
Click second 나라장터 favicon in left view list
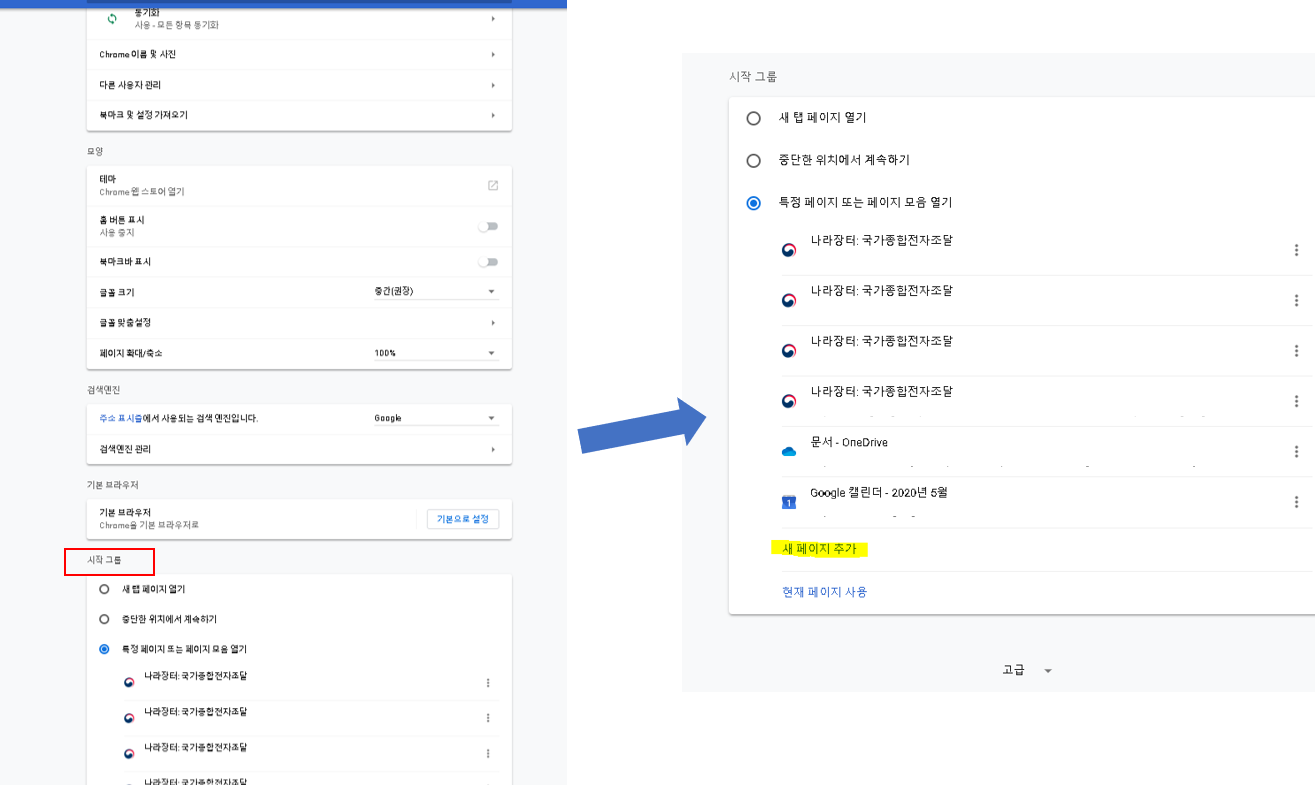click(x=129, y=718)
